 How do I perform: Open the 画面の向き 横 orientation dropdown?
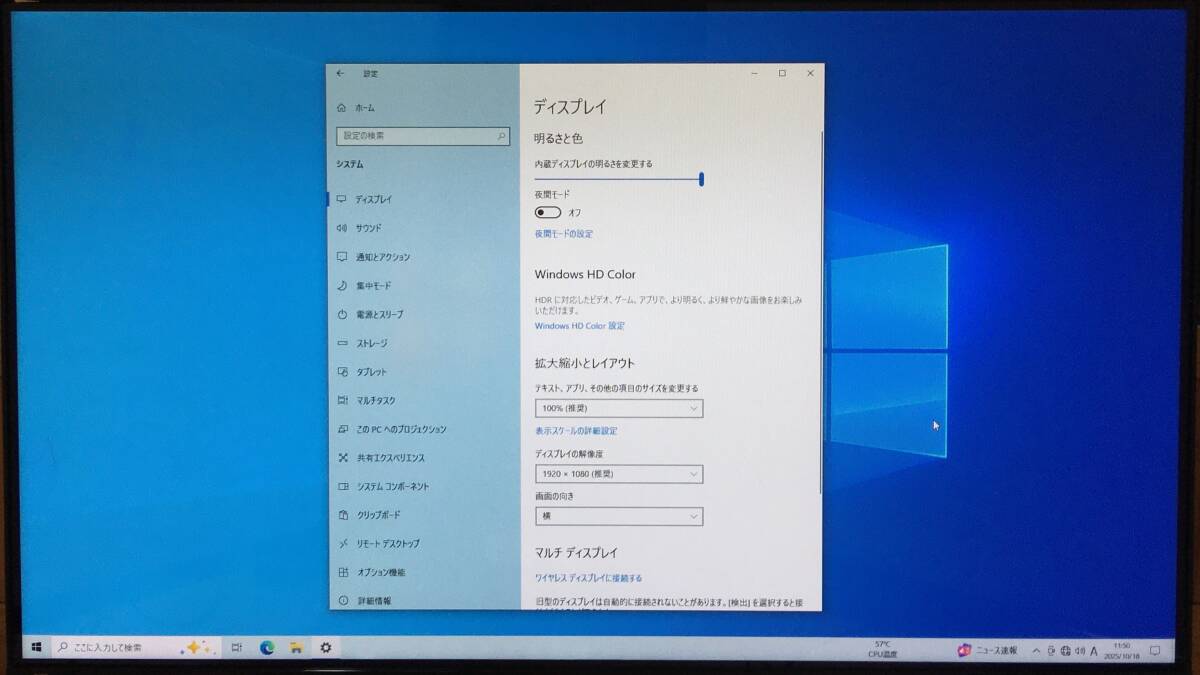tap(619, 516)
